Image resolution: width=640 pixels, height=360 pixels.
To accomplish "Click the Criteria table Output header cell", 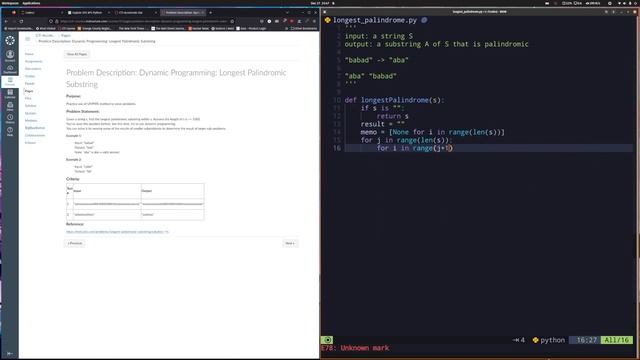I will pos(173,191).
